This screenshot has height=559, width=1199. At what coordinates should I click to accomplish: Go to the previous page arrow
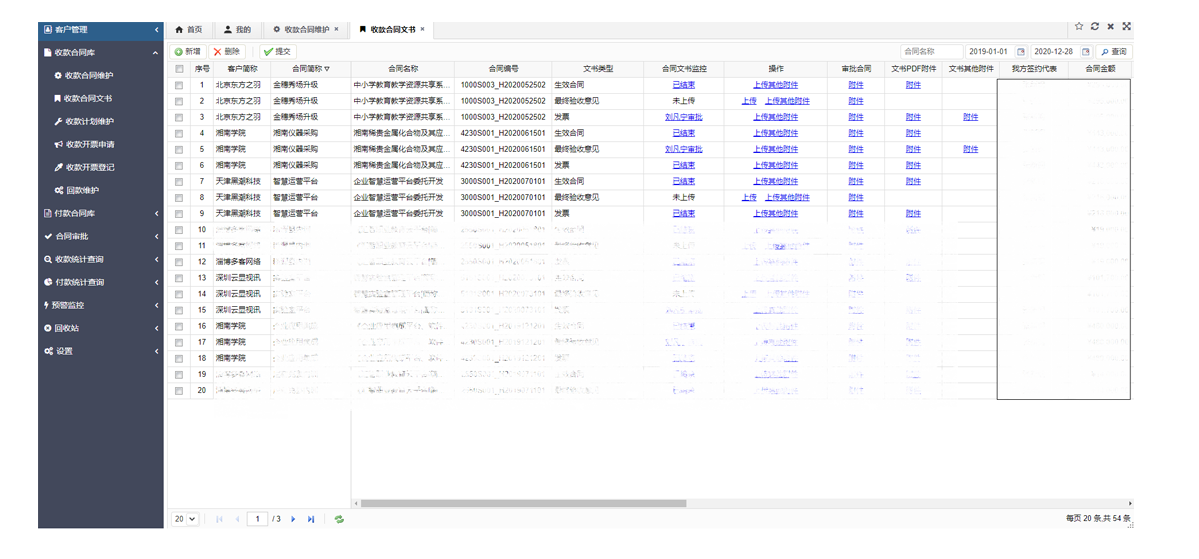(237, 518)
